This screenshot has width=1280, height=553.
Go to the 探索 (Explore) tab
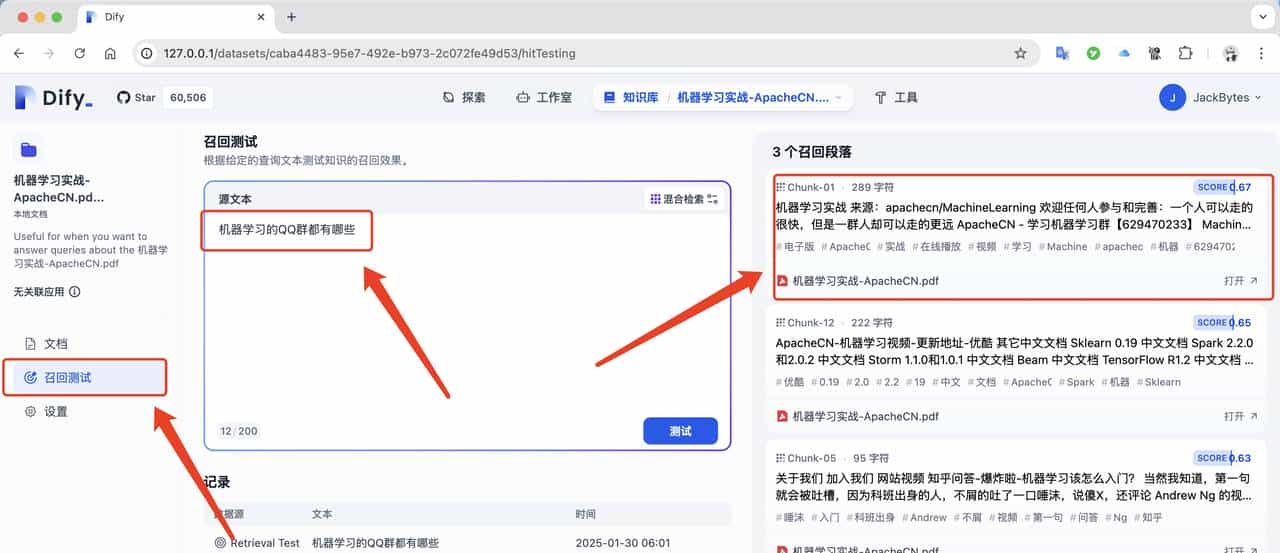[x=464, y=97]
